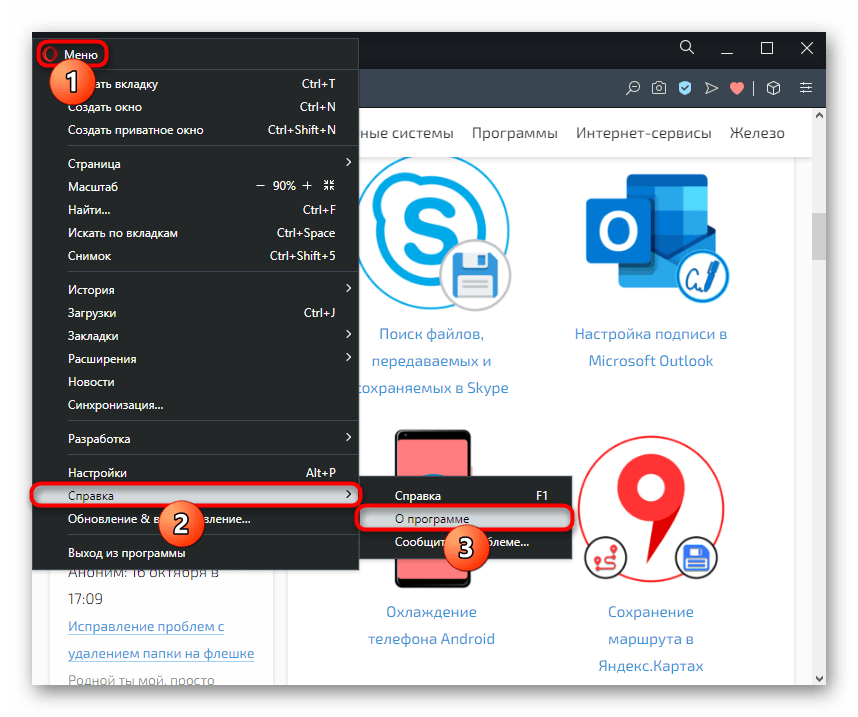Click the fullscreen icon next to zoom
Screen dimensions: 858x717
click(329, 186)
